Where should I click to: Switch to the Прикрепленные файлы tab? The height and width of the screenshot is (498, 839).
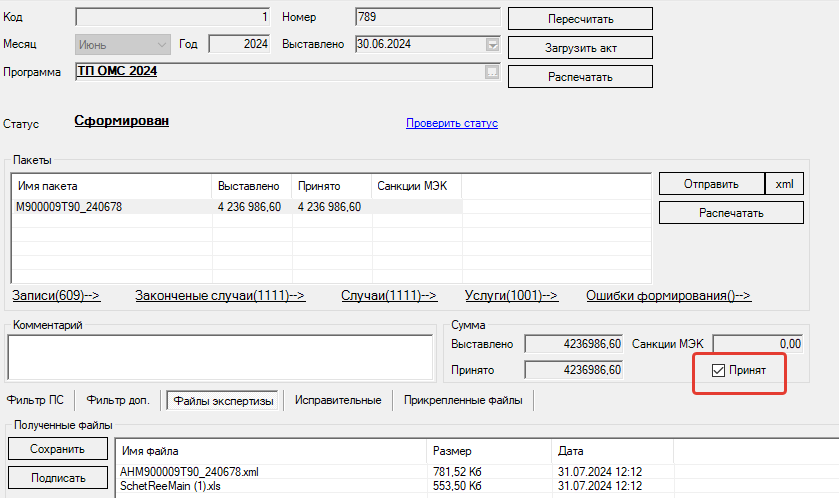pos(463,400)
